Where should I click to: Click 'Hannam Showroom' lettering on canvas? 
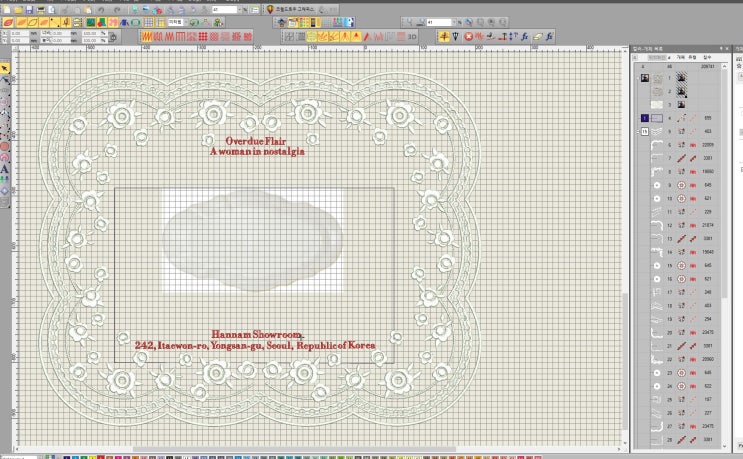256,334
